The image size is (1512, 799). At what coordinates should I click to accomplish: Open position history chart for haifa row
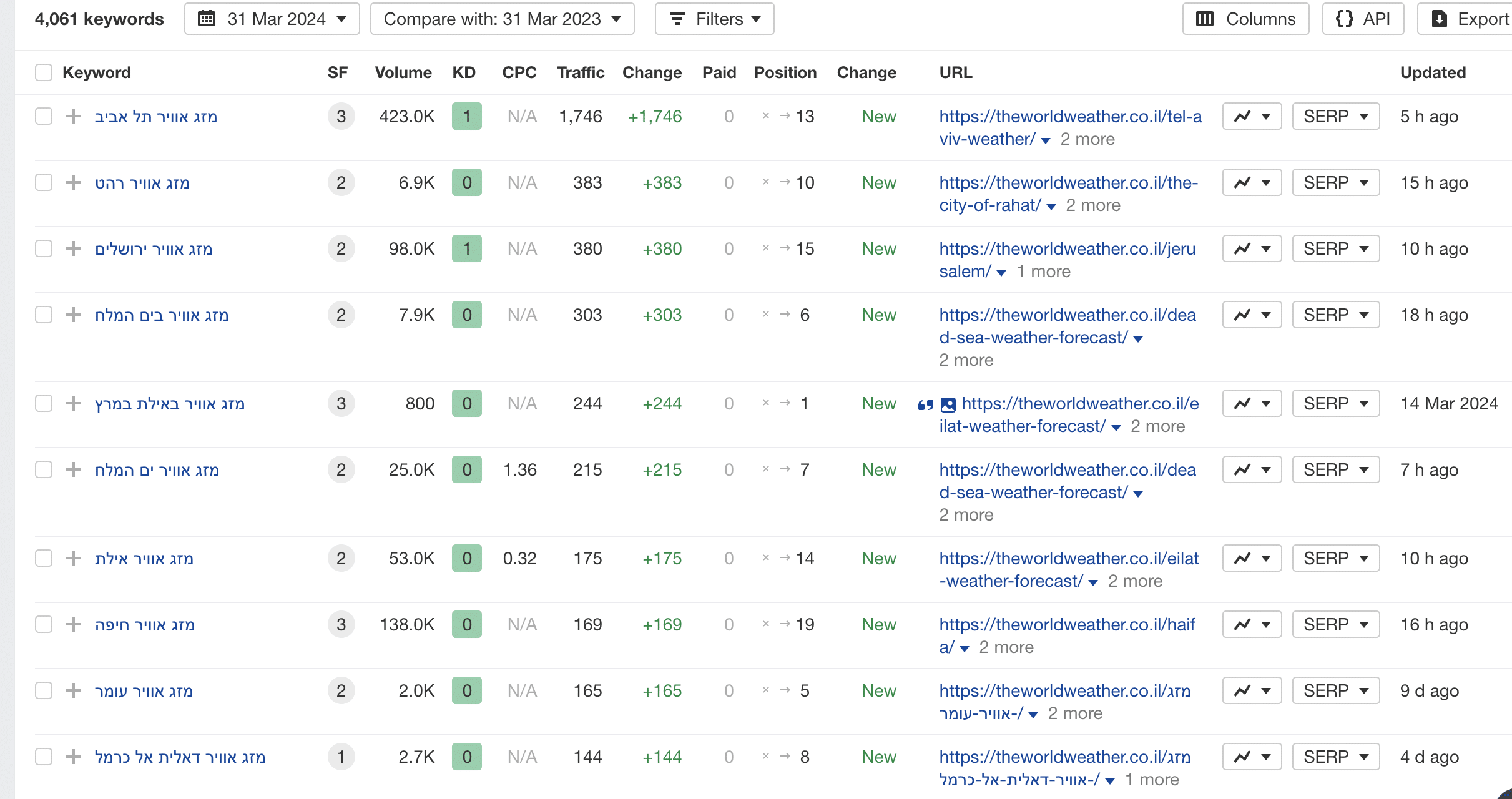coord(1252,624)
